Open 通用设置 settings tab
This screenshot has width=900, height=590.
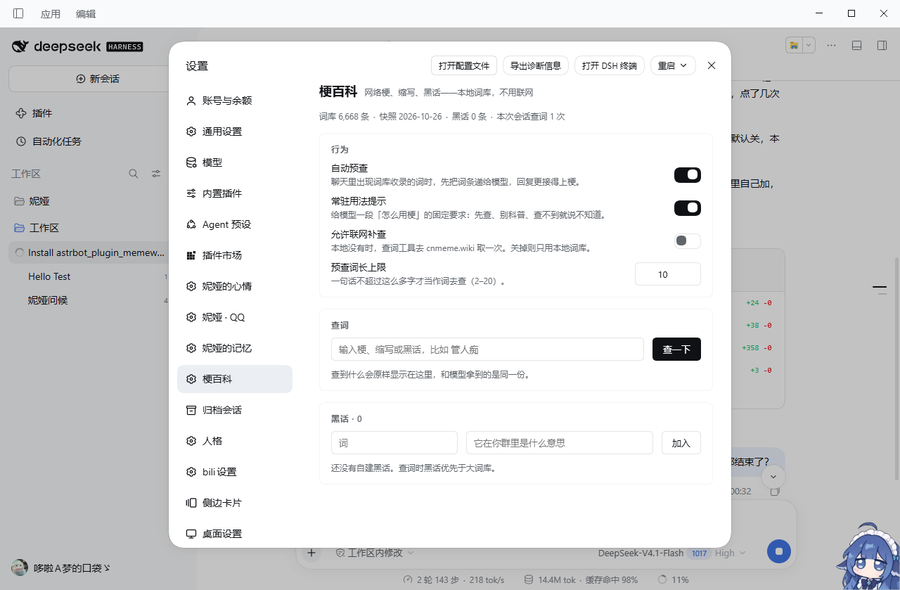tap(234, 131)
